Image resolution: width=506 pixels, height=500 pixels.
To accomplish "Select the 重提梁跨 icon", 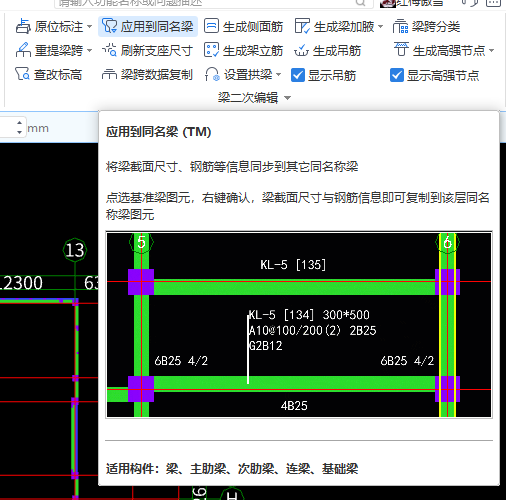I will 23,50.
